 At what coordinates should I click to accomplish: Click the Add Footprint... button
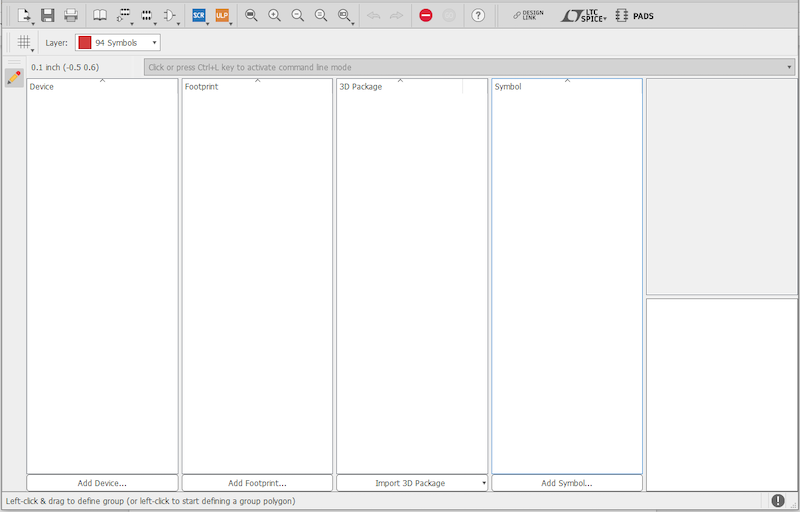coord(257,483)
